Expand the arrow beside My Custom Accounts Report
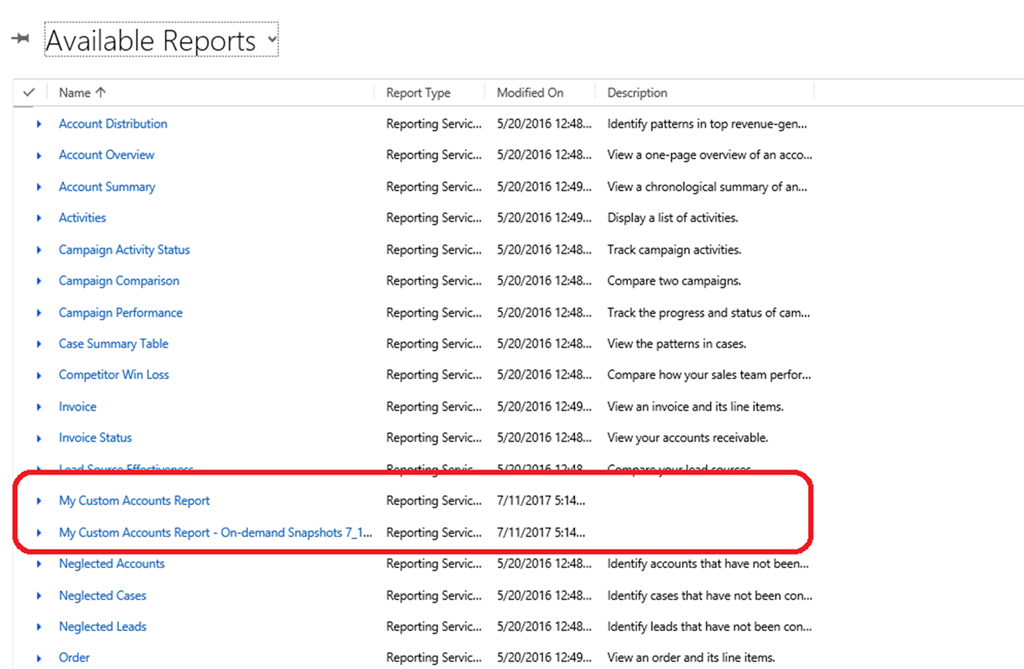 pos(39,501)
